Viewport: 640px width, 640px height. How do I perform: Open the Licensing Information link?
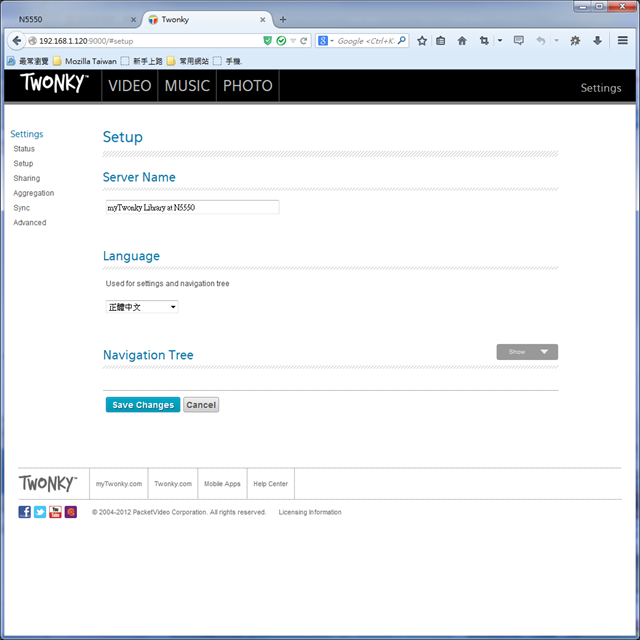310,512
